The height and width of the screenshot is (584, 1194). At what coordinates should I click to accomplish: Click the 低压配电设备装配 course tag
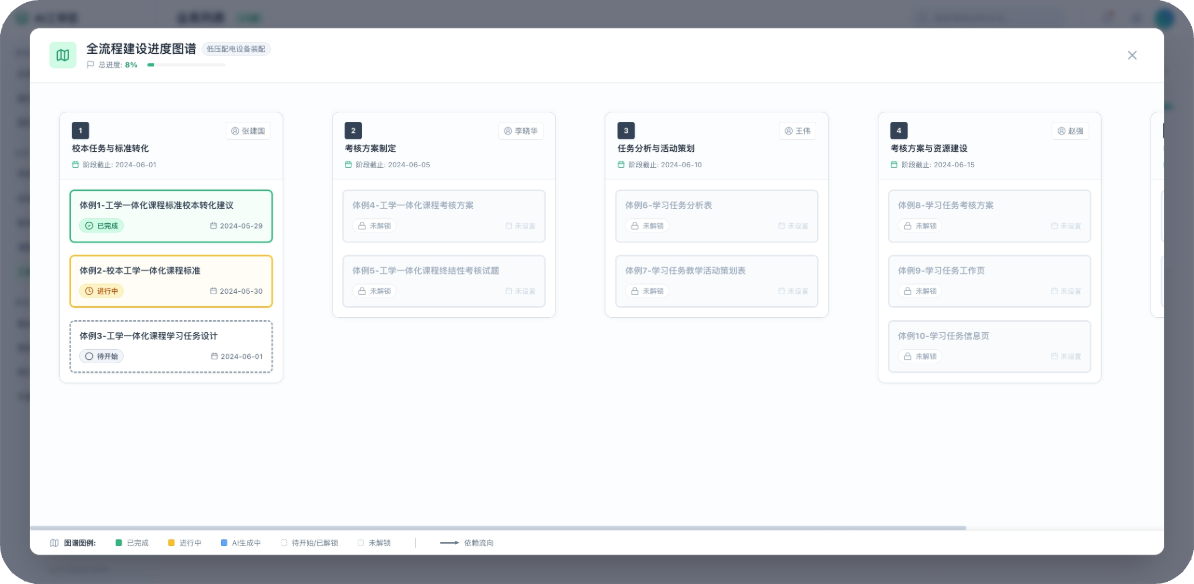[236, 49]
